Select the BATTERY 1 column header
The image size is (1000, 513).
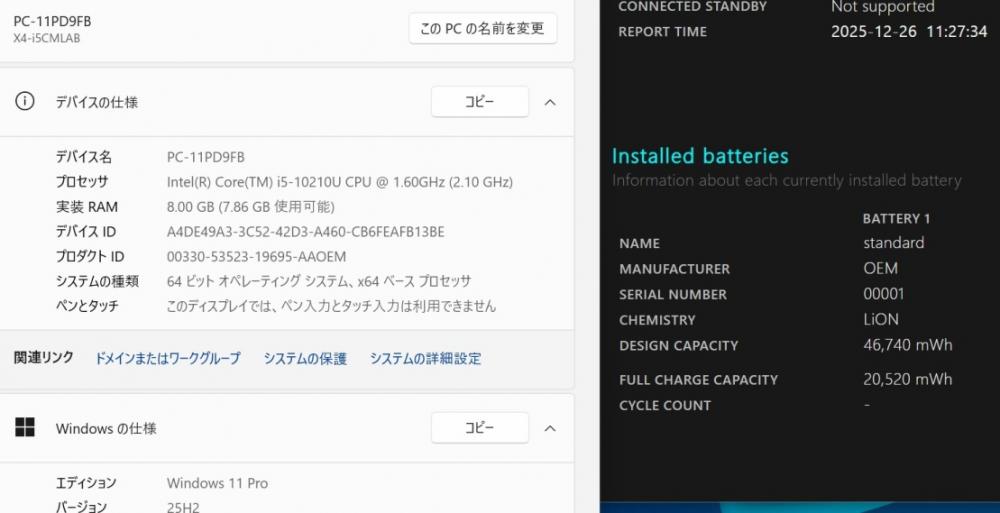tap(896, 219)
